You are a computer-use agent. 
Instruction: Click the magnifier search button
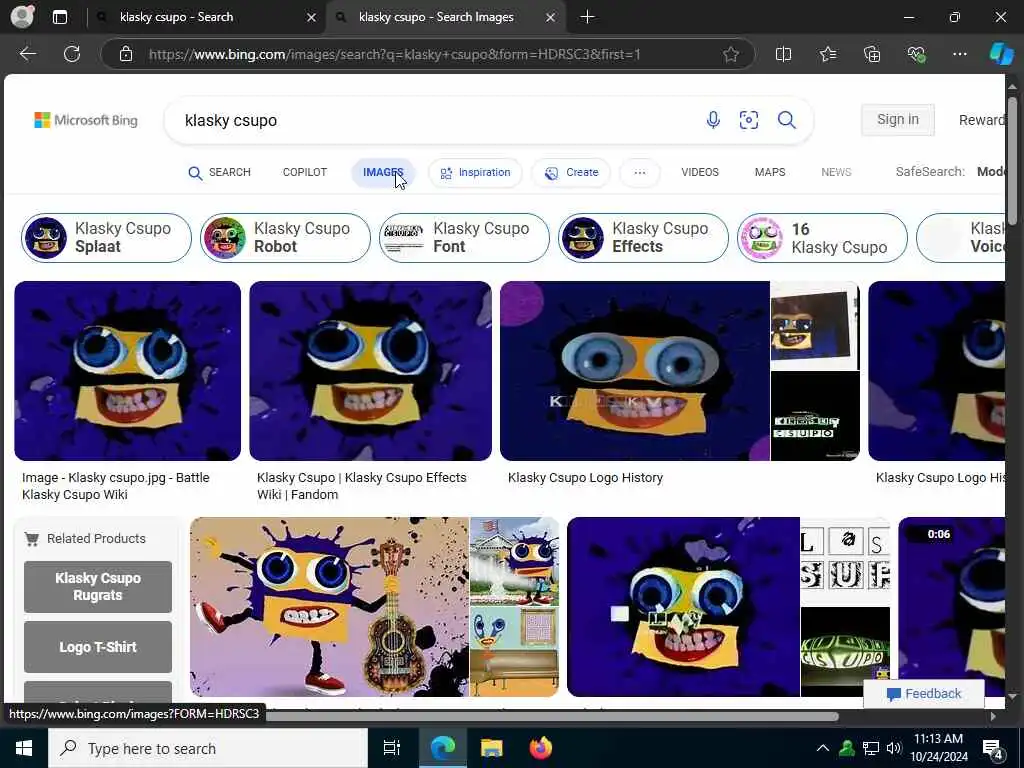(787, 120)
